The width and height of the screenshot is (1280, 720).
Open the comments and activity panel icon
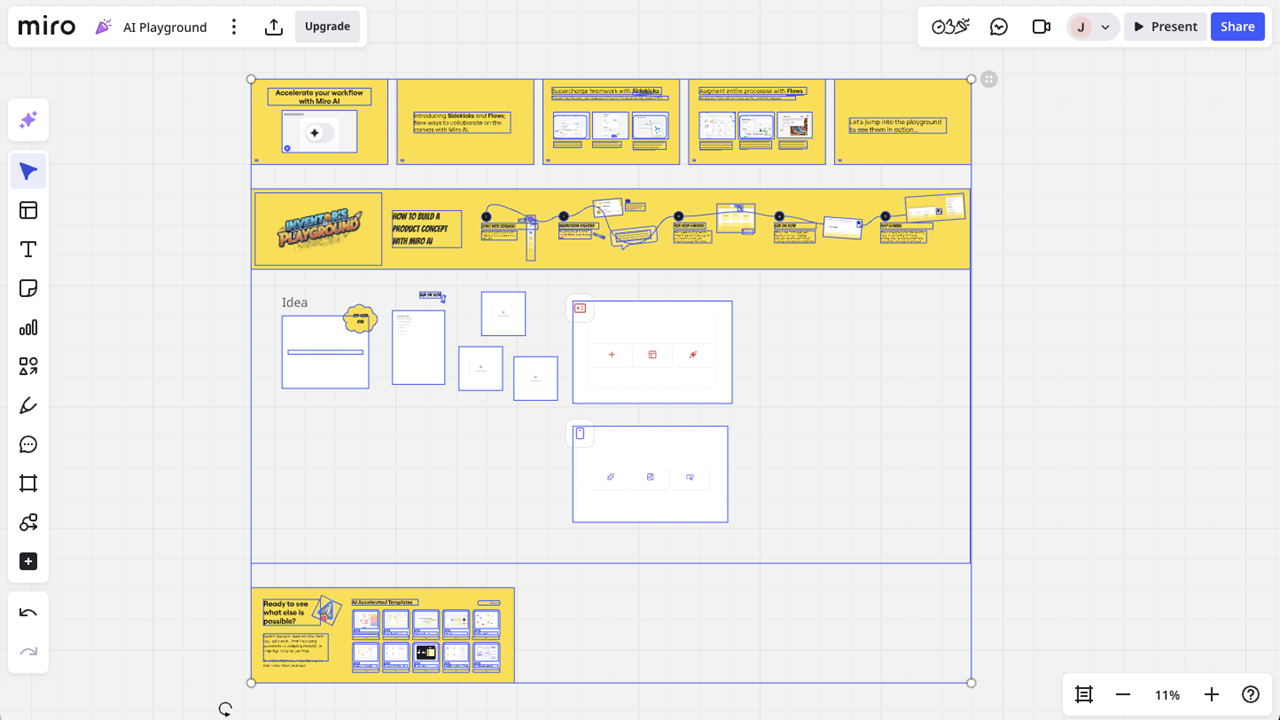pos(999,27)
